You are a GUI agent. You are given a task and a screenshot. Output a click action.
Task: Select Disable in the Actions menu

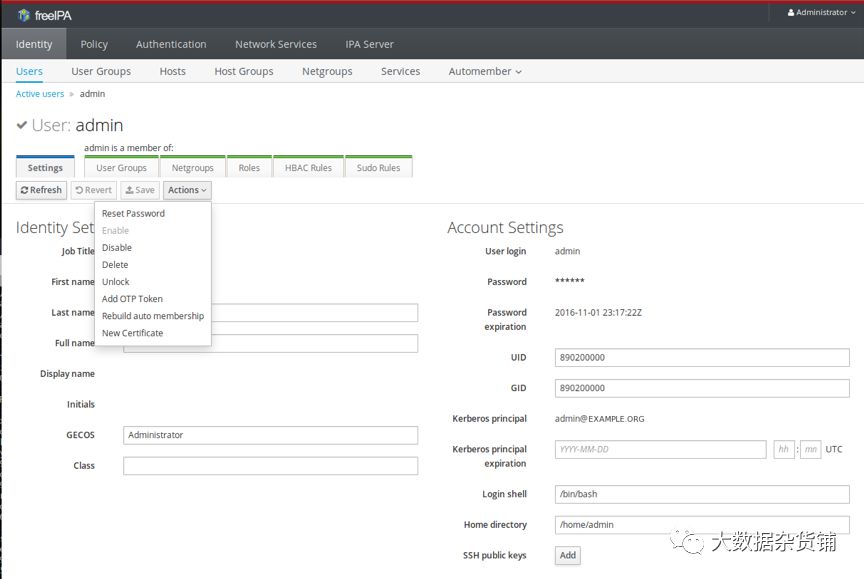pos(117,248)
